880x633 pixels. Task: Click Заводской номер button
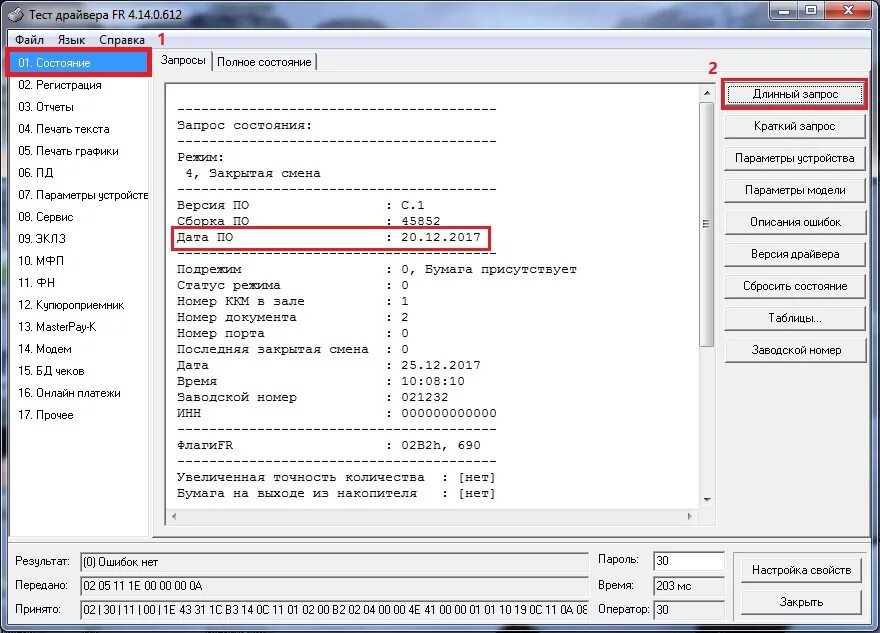coord(795,350)
